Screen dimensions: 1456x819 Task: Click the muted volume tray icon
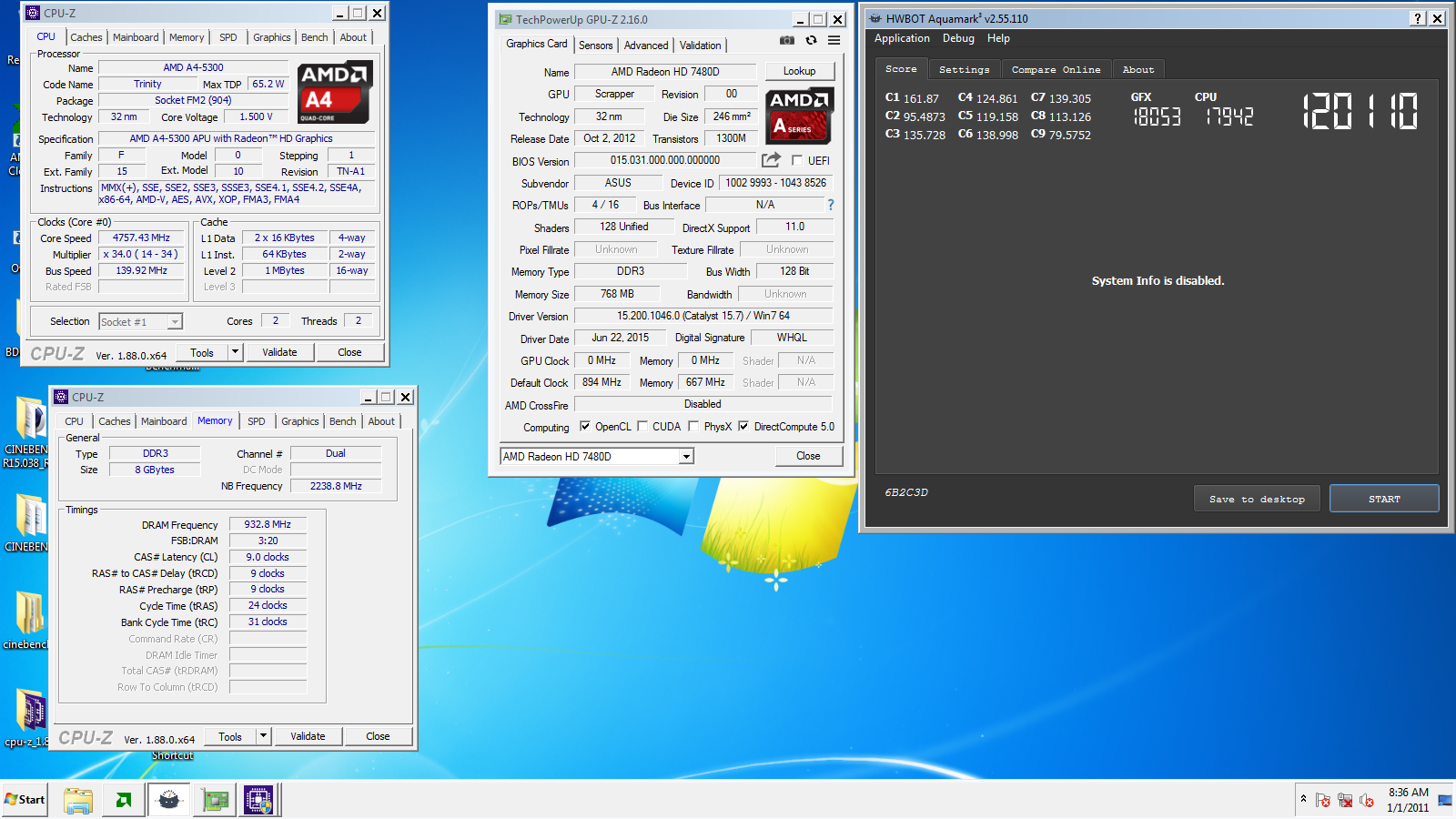[1367, 801]
